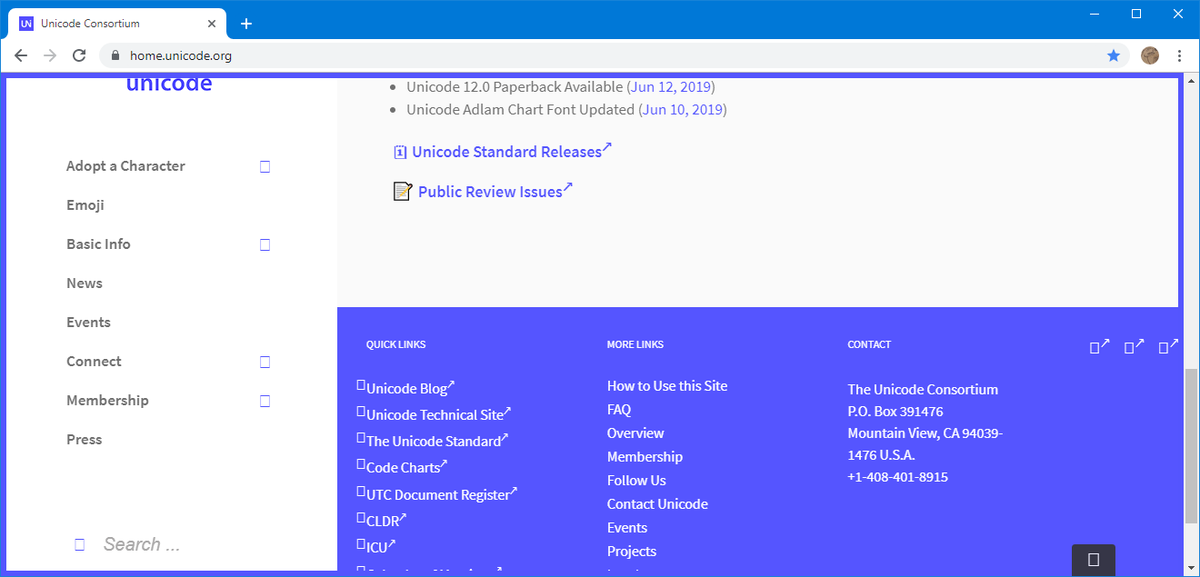Image resolution: width=1200 pixels, height=577 pixels.
Task: Reload the home.unicode.org page
Action: pyautogui.click(x=79, y=56)
